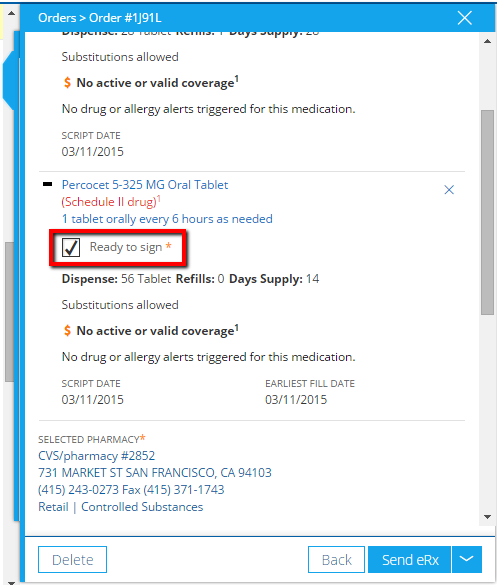The image size is (497, 585).
Task: Click the Retail pharmacy type text
Action: (x=53, y=507)
